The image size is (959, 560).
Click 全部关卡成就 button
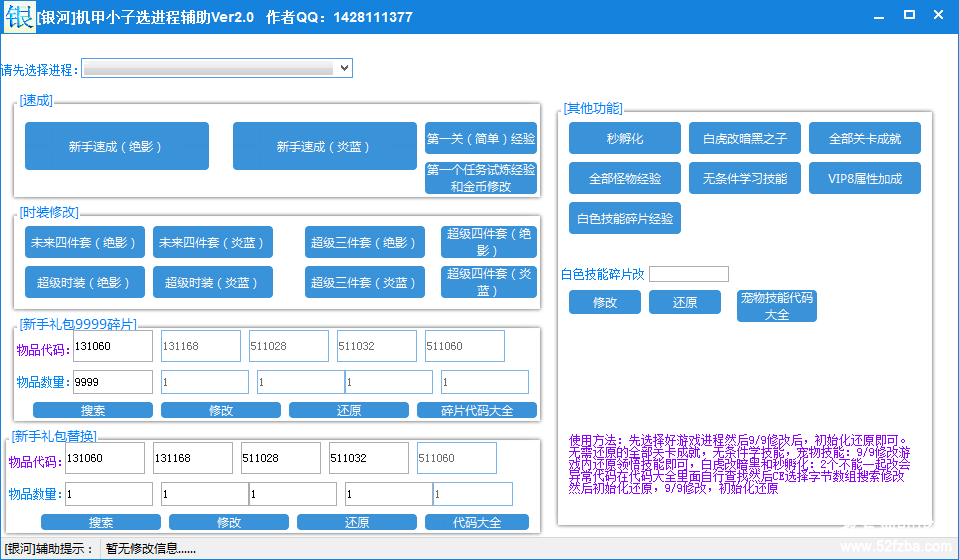pos(864,138)
